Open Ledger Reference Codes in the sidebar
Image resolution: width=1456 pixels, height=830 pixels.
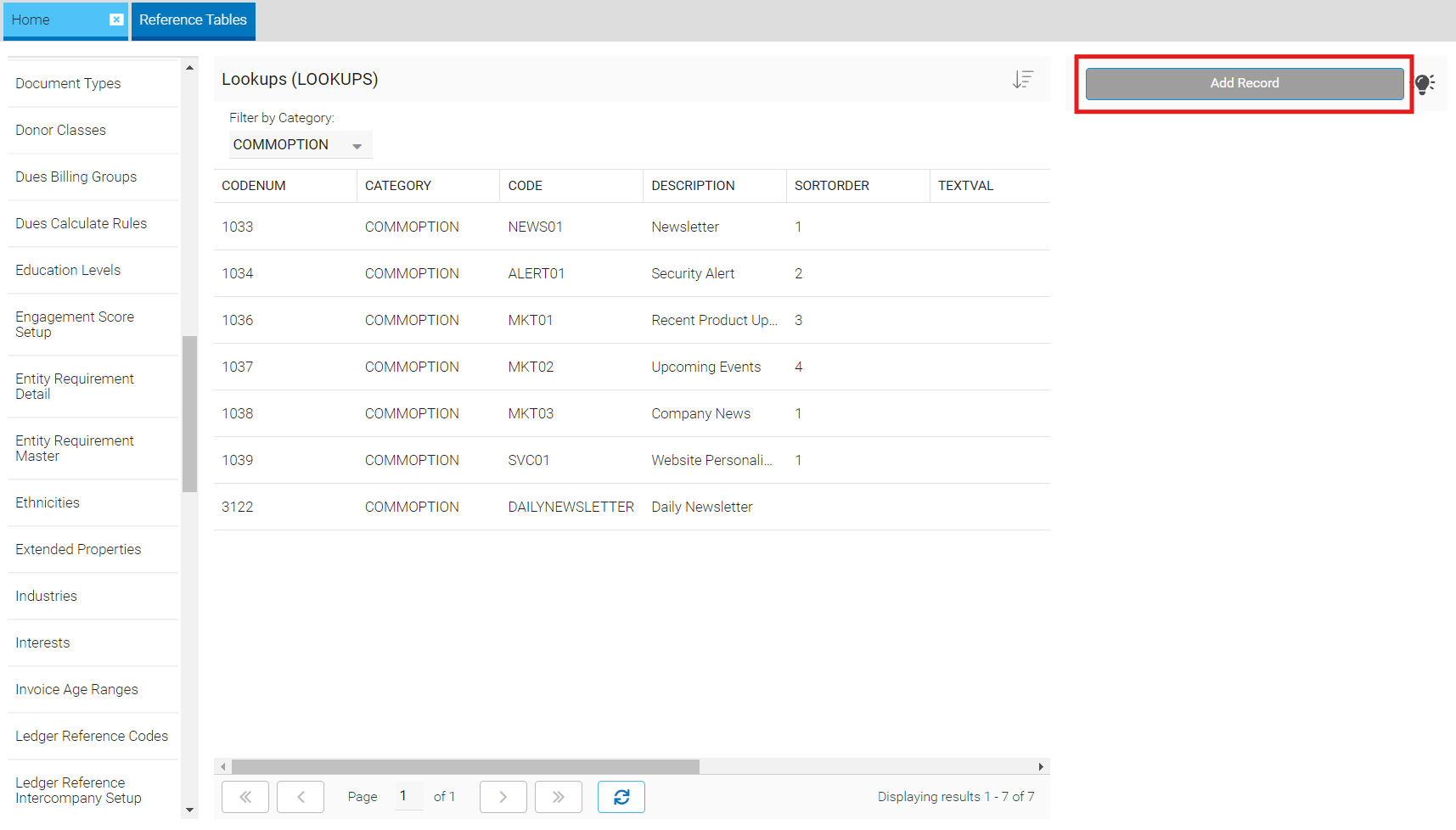pos(93,736)
